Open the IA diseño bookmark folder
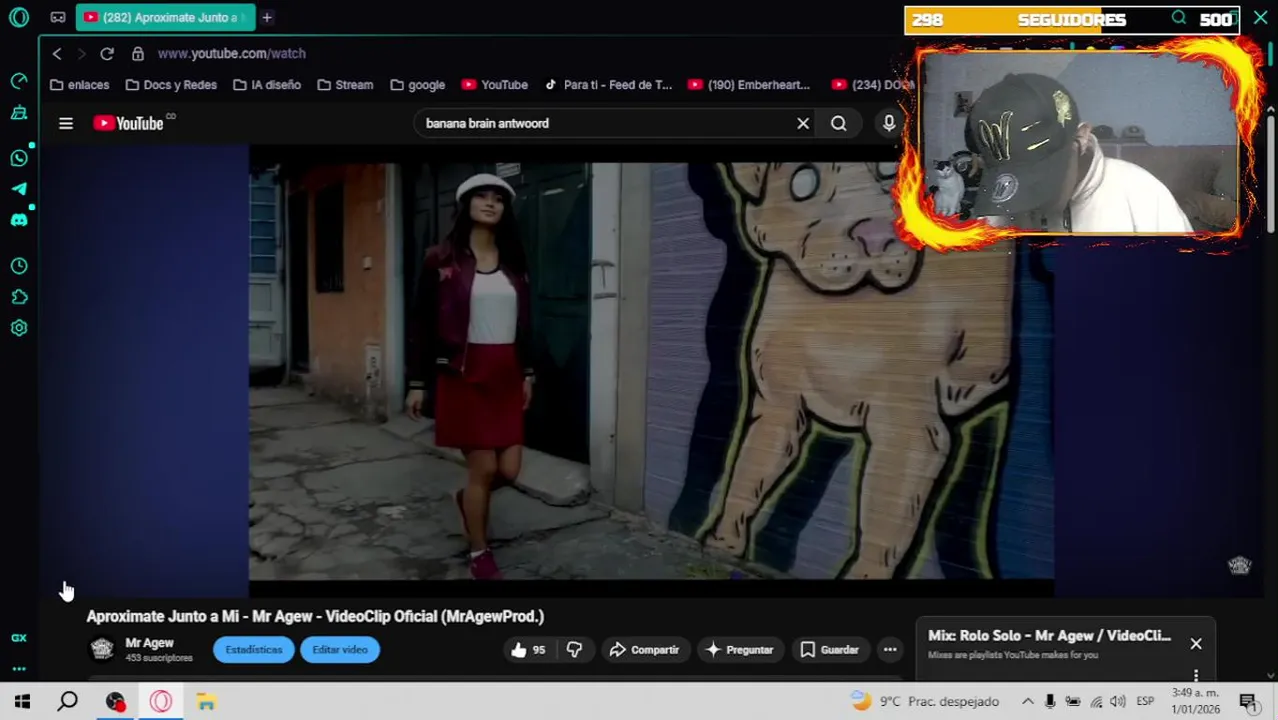Image resolution: width=1278 pixels, height=720 pixels. click(x=267, y=85)
